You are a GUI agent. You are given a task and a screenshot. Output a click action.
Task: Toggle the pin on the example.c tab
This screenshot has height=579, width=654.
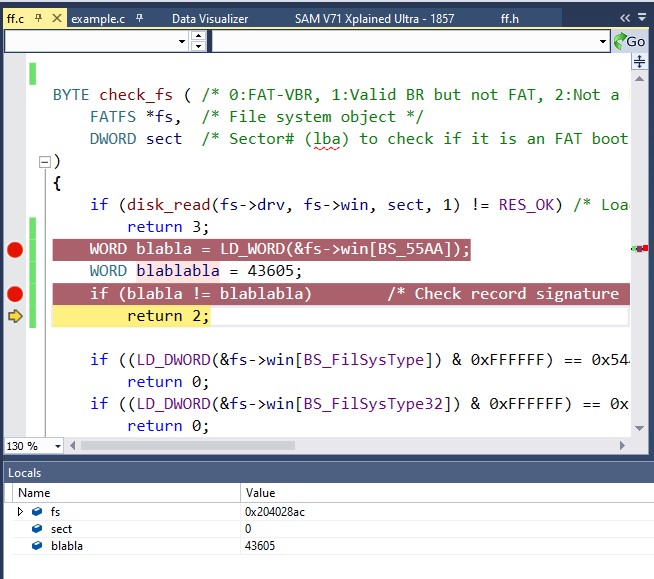[139, 19]
